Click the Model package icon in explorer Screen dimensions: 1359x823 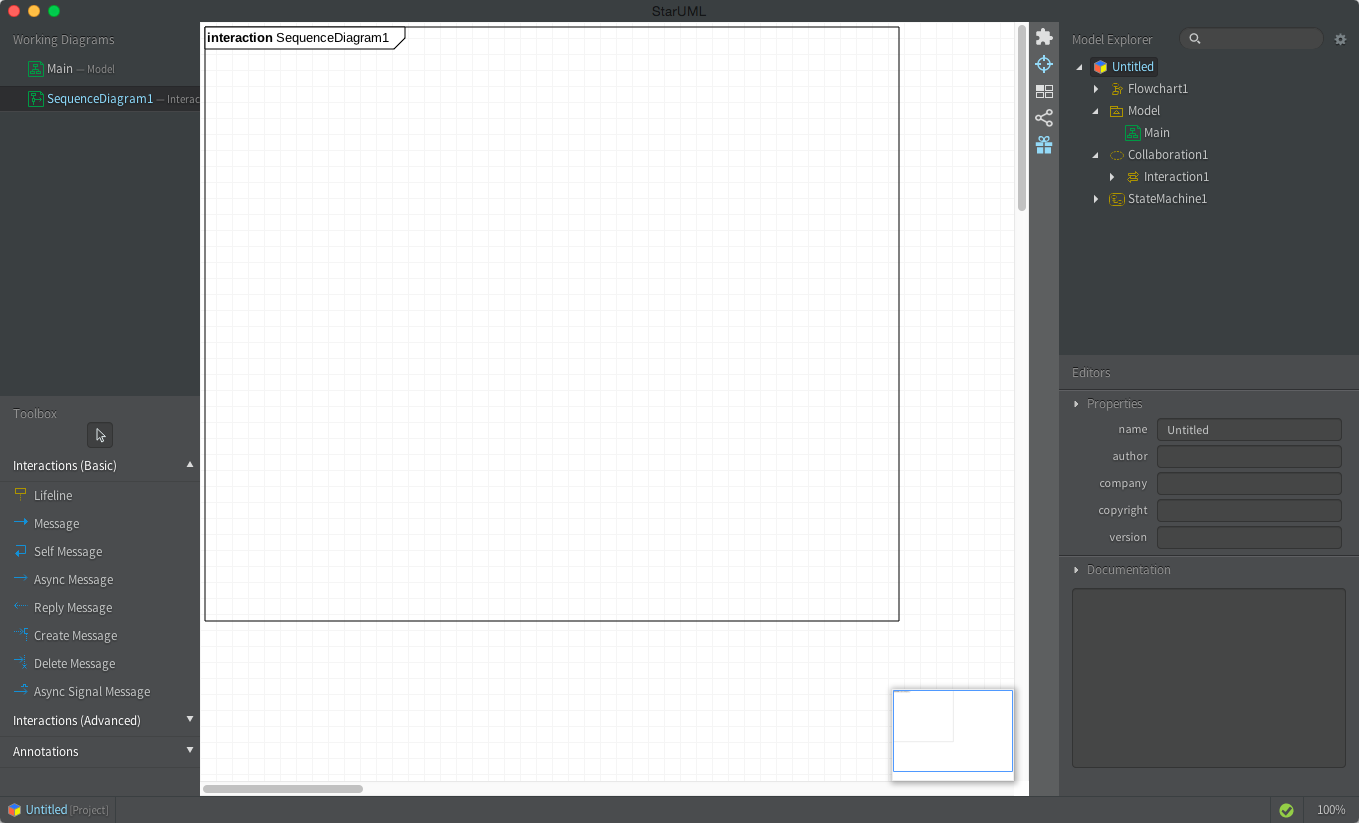[x=1117, y=111]
